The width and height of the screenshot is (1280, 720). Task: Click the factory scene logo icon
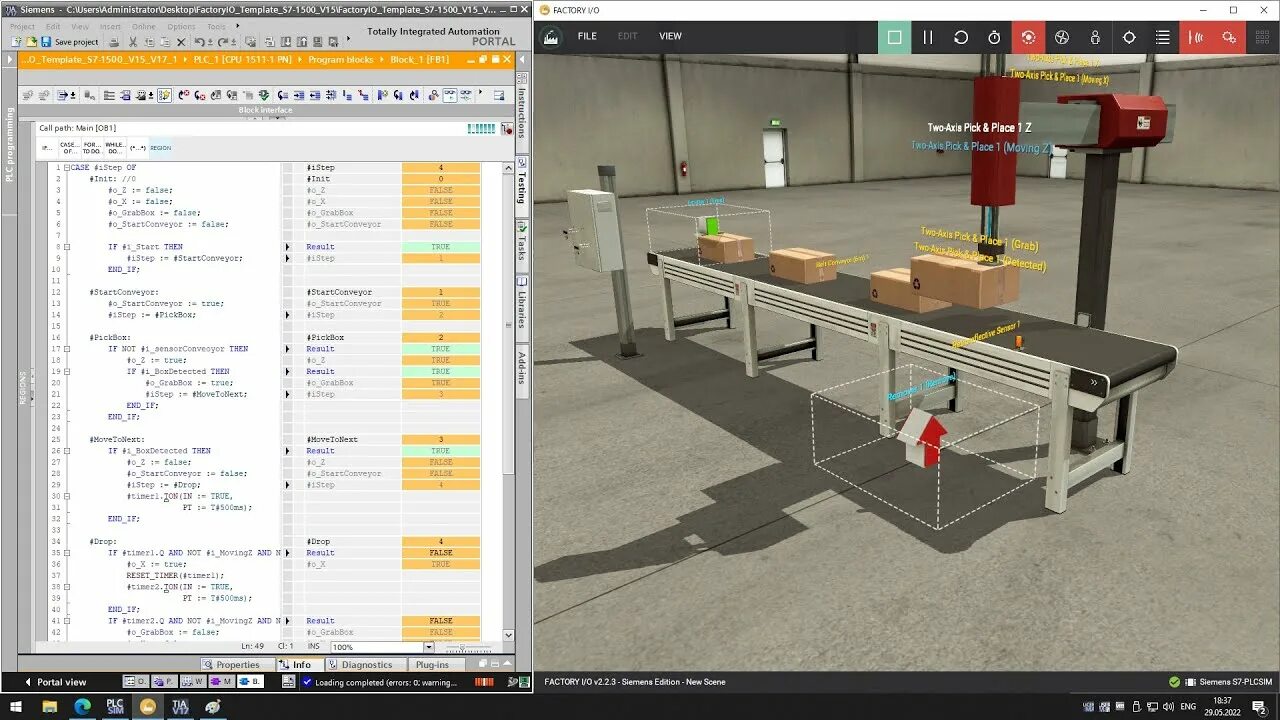point(551,37)
